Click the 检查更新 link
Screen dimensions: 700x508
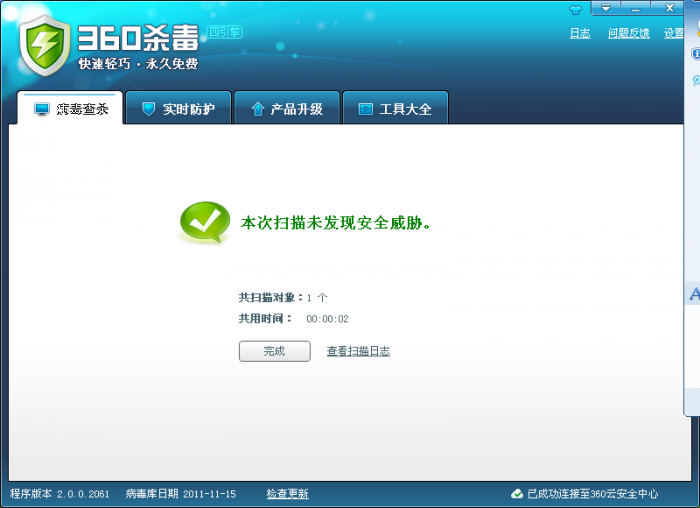288,494
